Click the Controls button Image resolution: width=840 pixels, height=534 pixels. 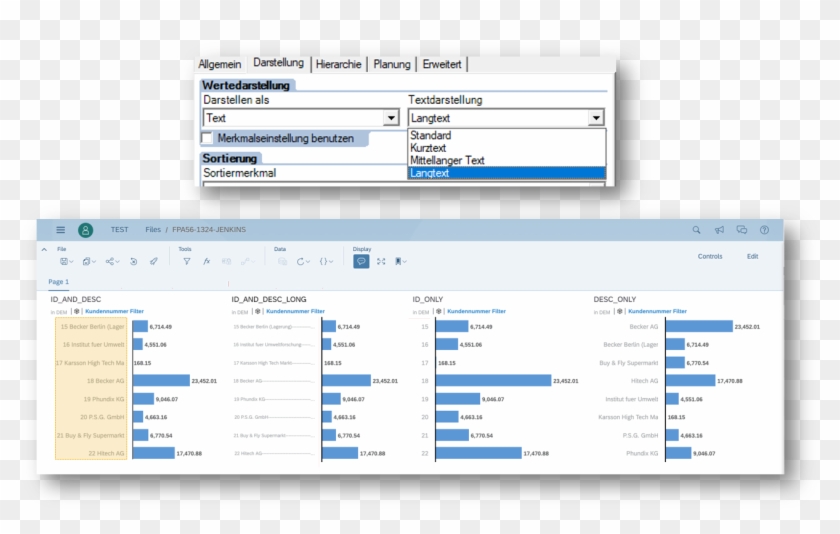tap(710, 256)
